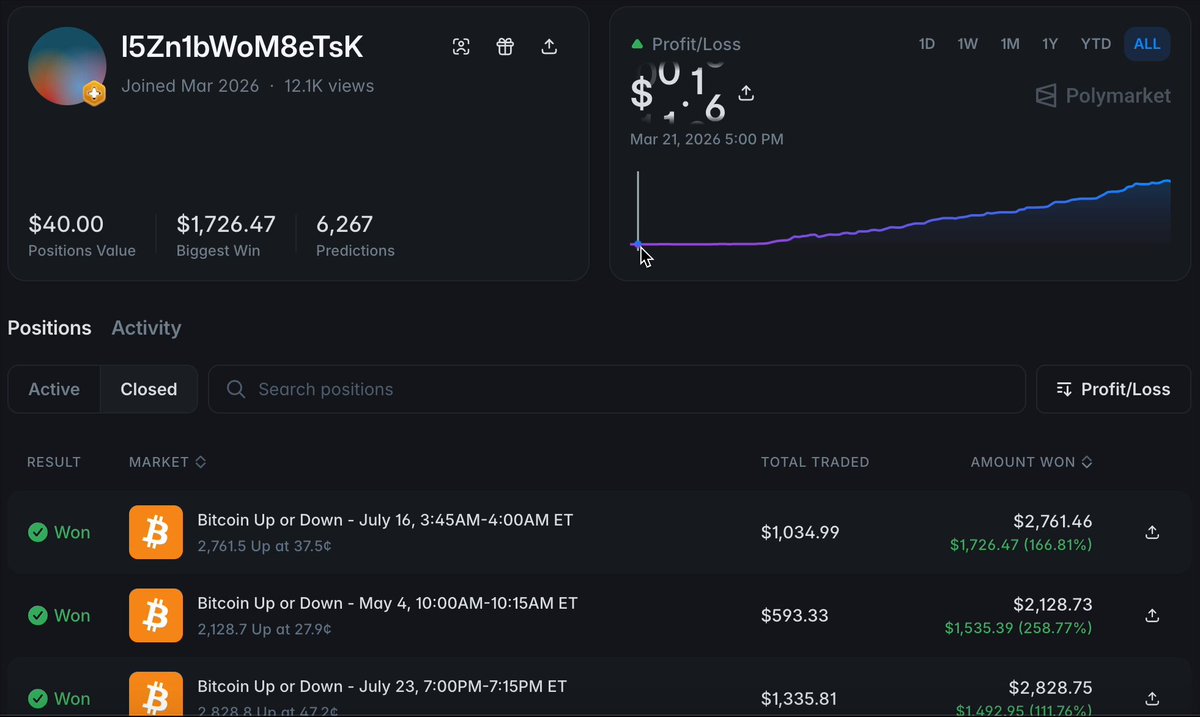The image size is (1200, 717).
Task: Open Bitcoin Up or Down July 23 market
Action: click(x=382, y=686)
